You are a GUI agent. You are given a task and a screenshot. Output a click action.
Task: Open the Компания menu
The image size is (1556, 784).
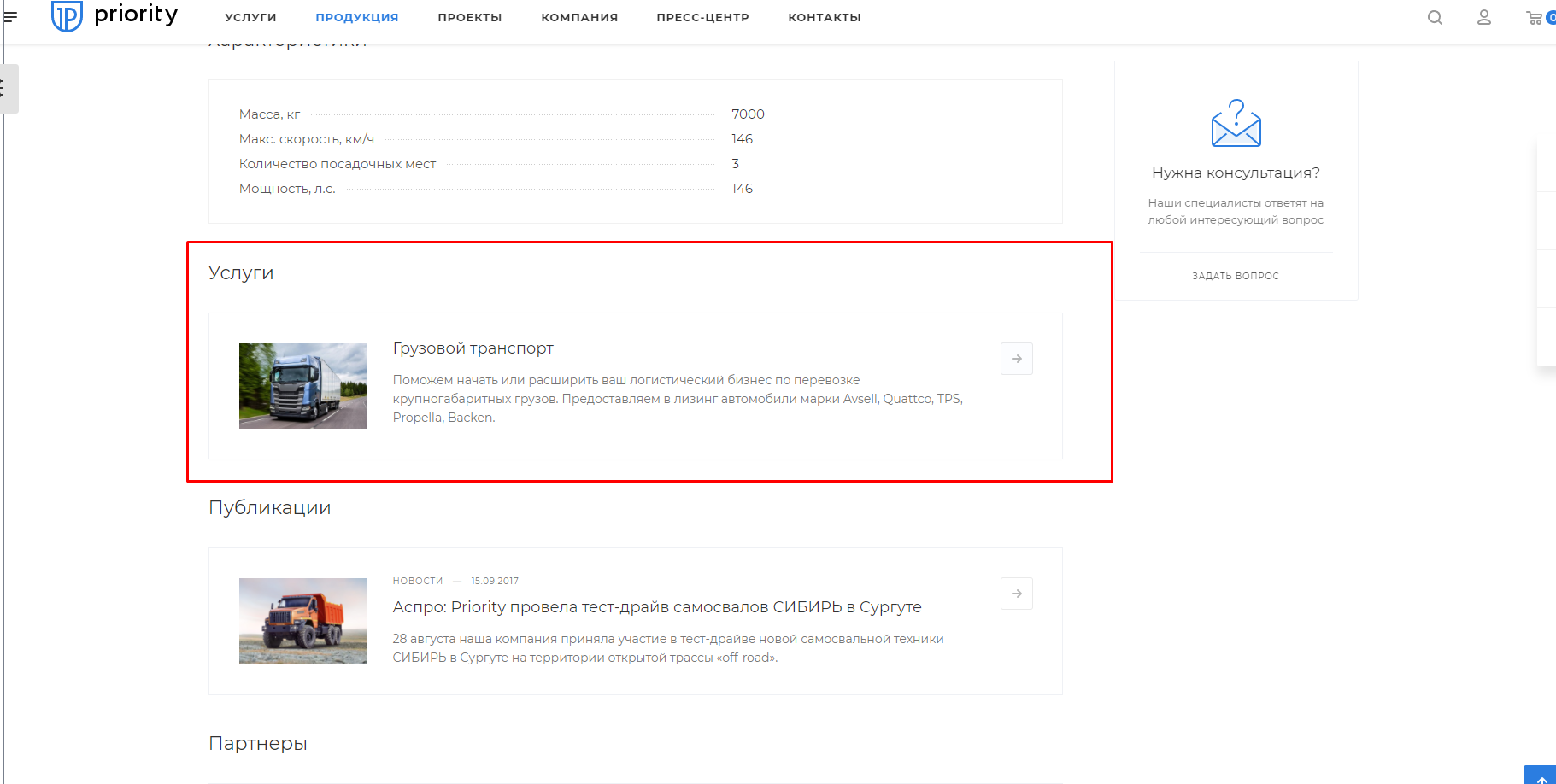click(x=579, y=17)
